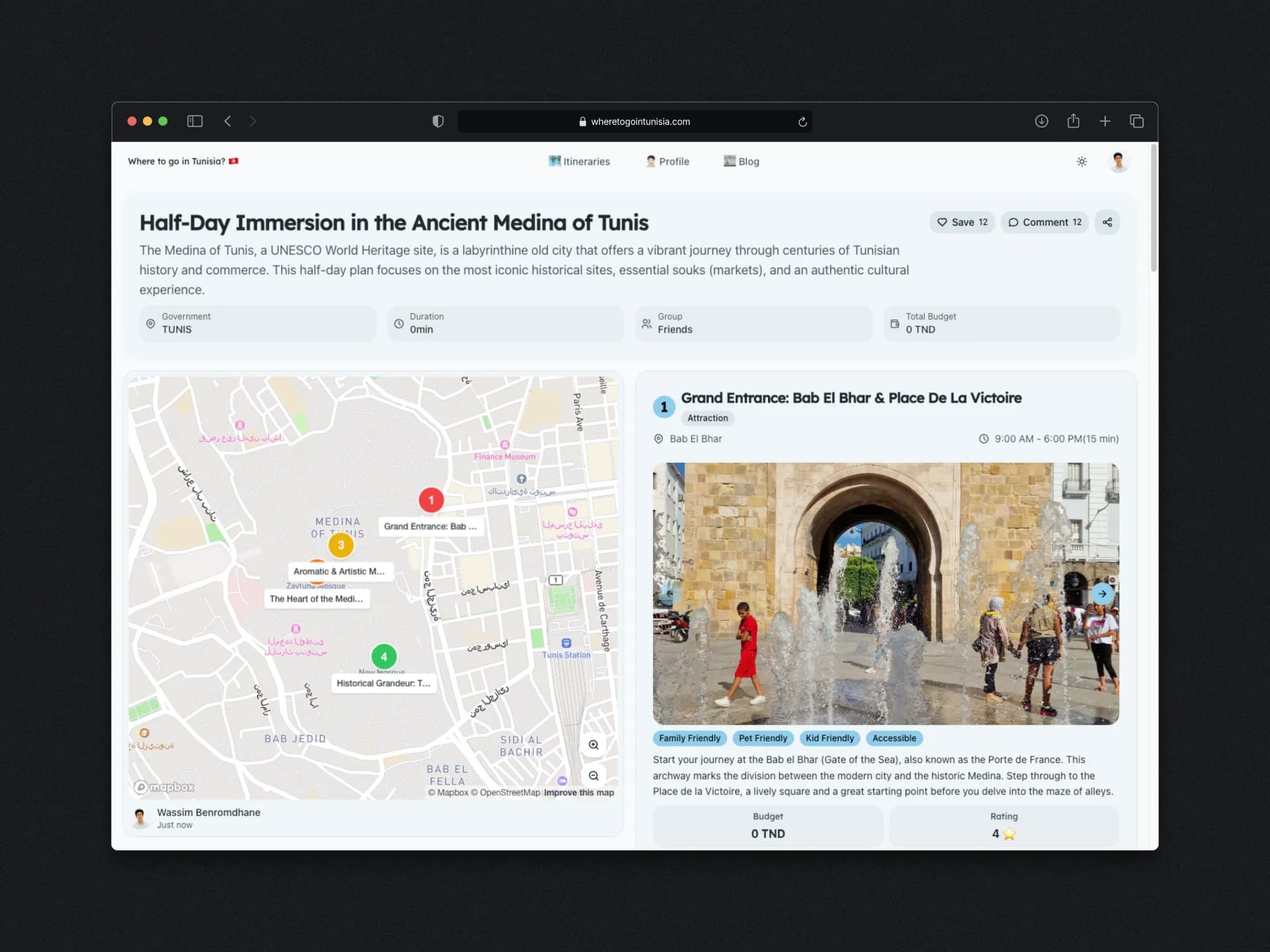Zoom in on the map

593,744
